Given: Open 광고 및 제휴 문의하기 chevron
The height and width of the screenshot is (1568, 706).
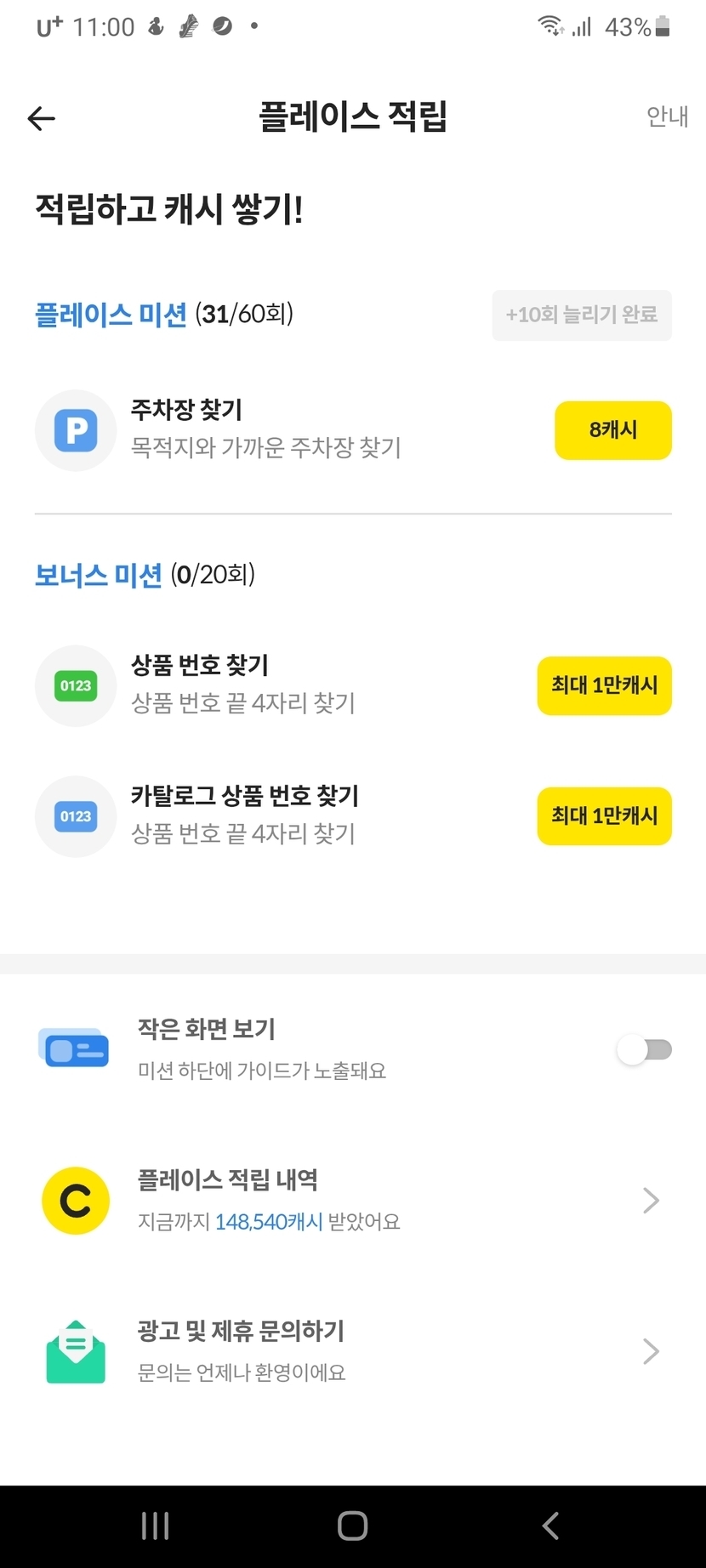Looking at the screenshot, I should click(x=651, y=1351).
